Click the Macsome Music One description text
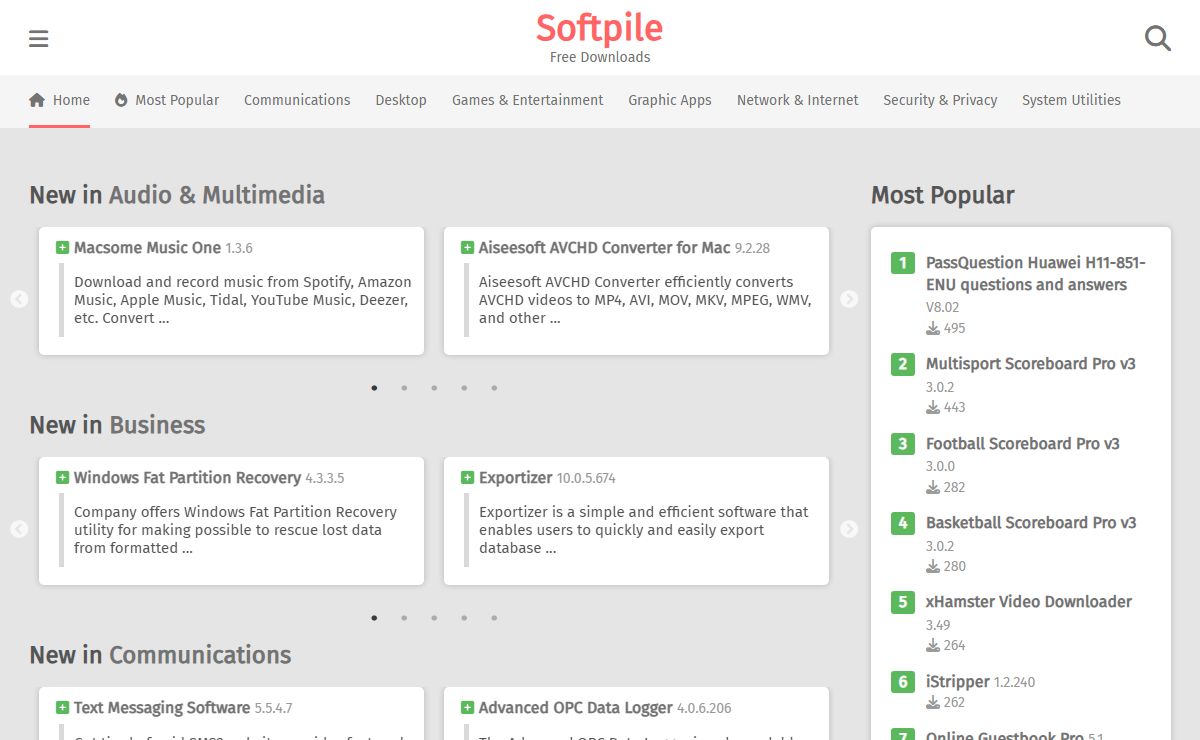This screenshot has width=1200, height=740. tap(243, 300)
